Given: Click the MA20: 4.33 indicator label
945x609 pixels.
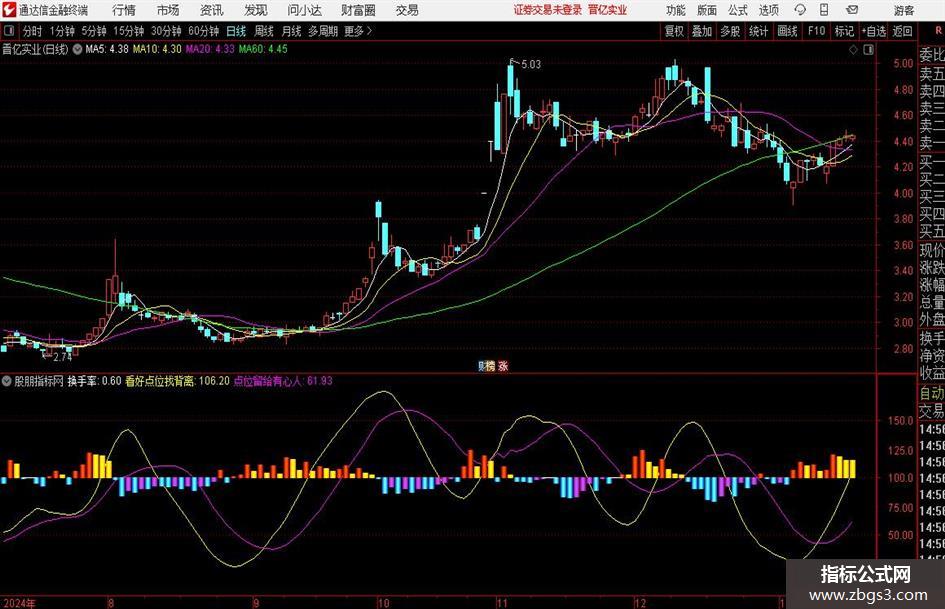Looking at the screenshot, I should click(210, 49).
